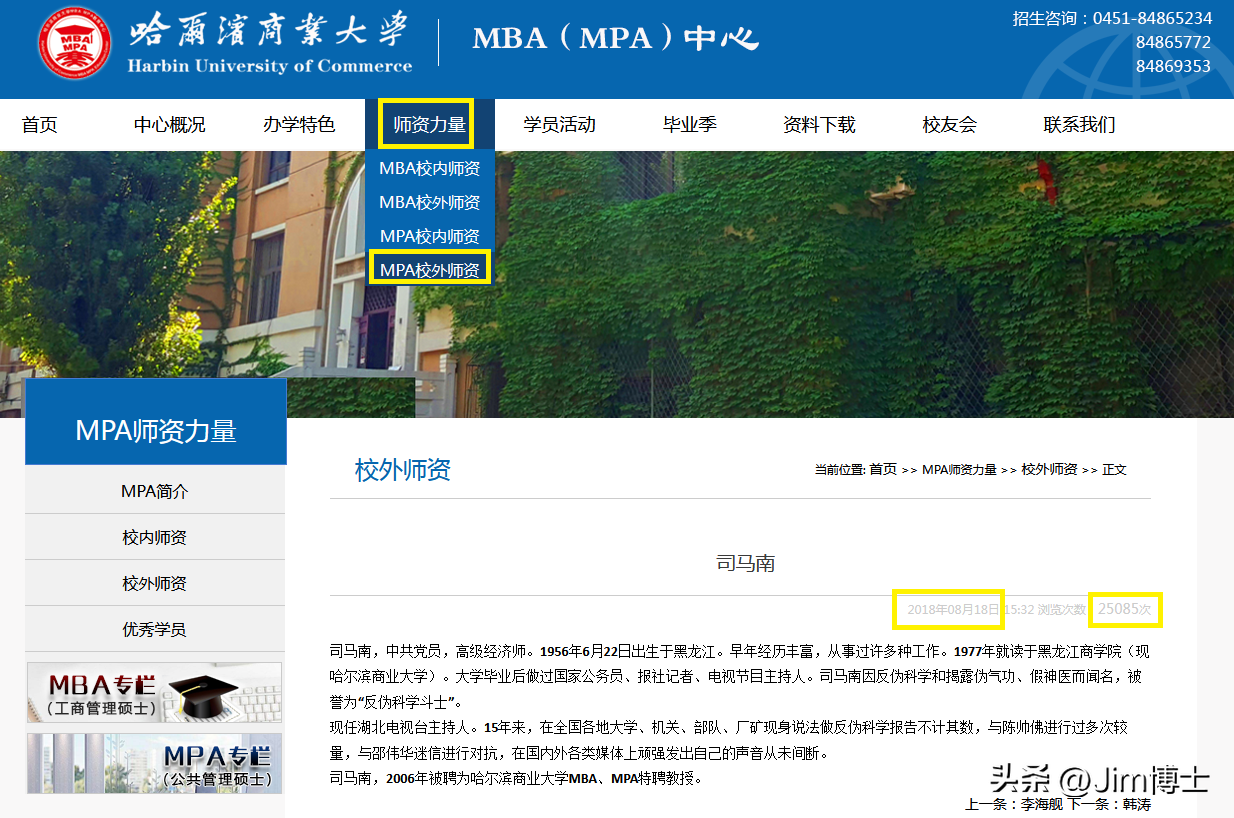1234x818 pixels.
Task: Click the Harbin University of Commerce logo emblem
Action: click(x=75, y=43)
